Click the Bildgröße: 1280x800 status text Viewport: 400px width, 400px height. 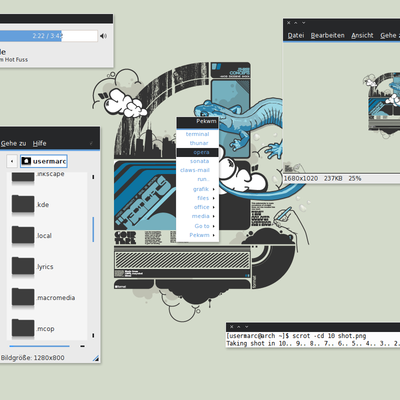(x=32, y=358)
